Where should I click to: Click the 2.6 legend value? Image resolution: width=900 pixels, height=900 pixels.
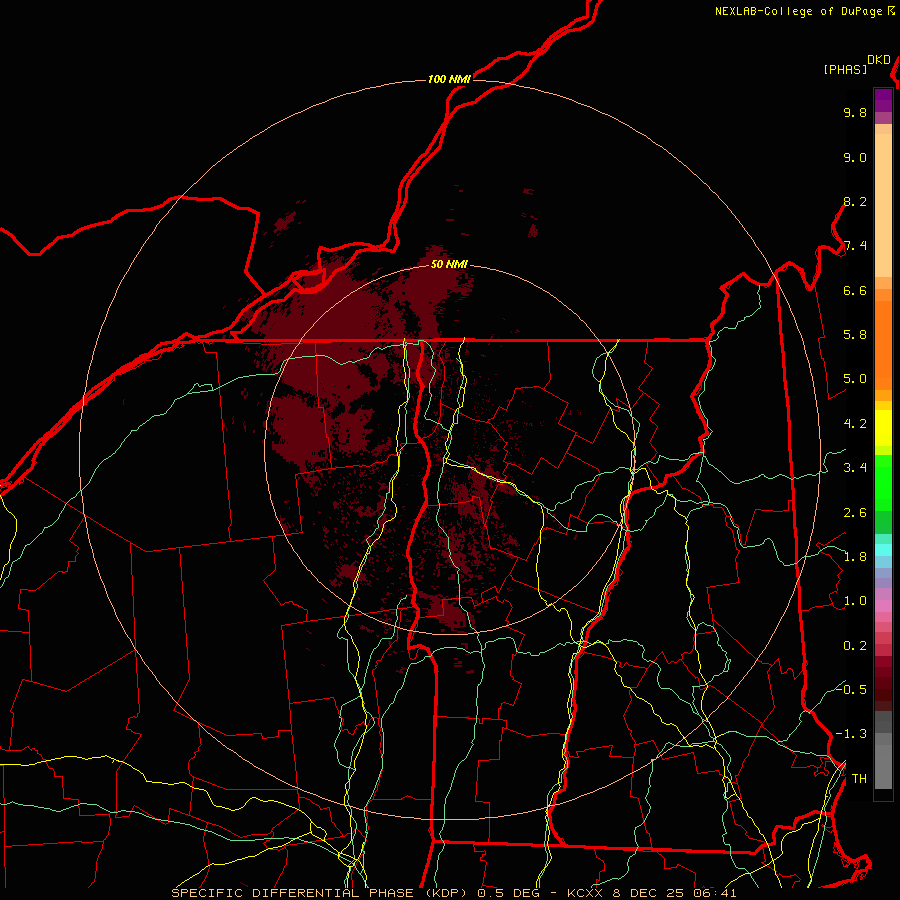tap(855, 513)
